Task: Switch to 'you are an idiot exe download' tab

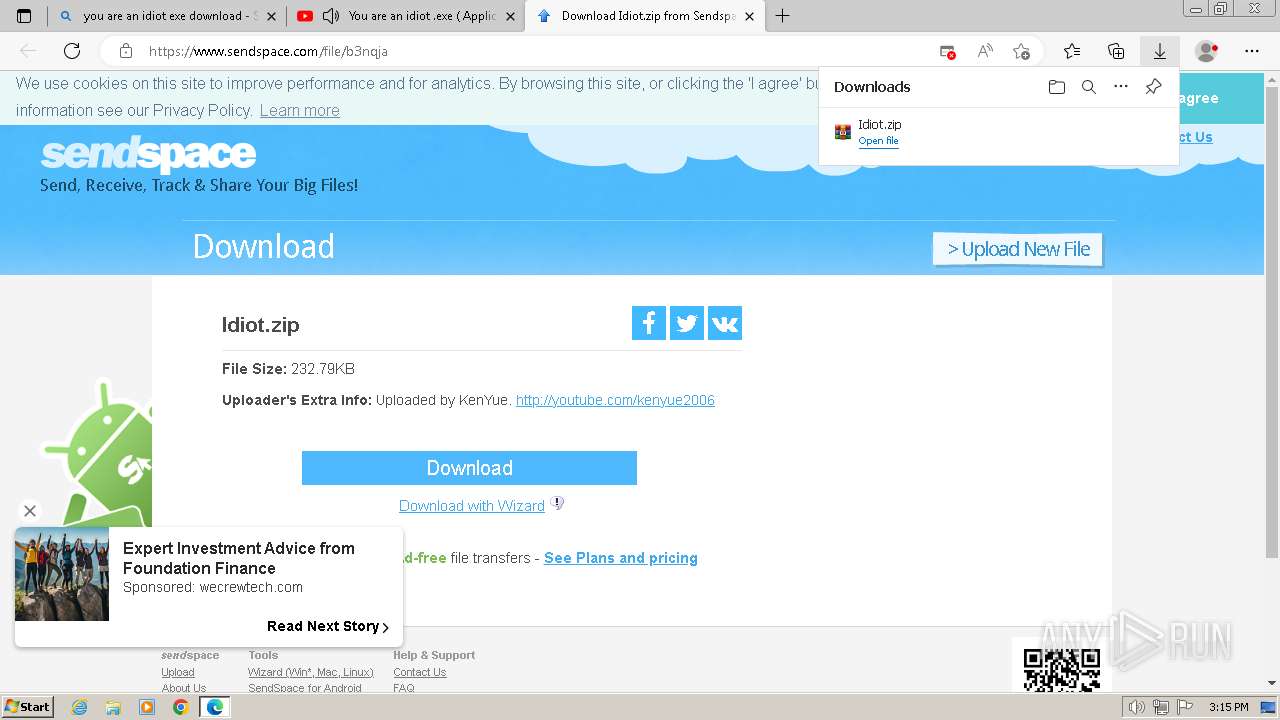Action: 165,16
